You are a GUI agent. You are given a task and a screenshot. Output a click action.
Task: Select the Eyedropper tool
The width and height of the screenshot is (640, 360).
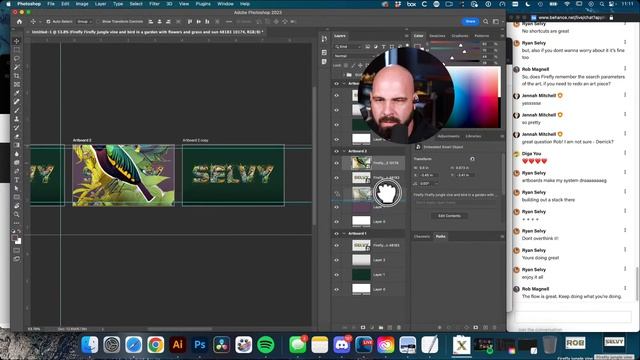coord(17,93)
